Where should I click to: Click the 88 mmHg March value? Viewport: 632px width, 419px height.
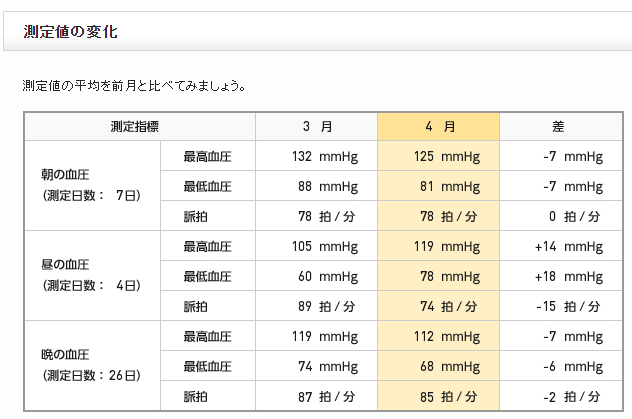328,187
